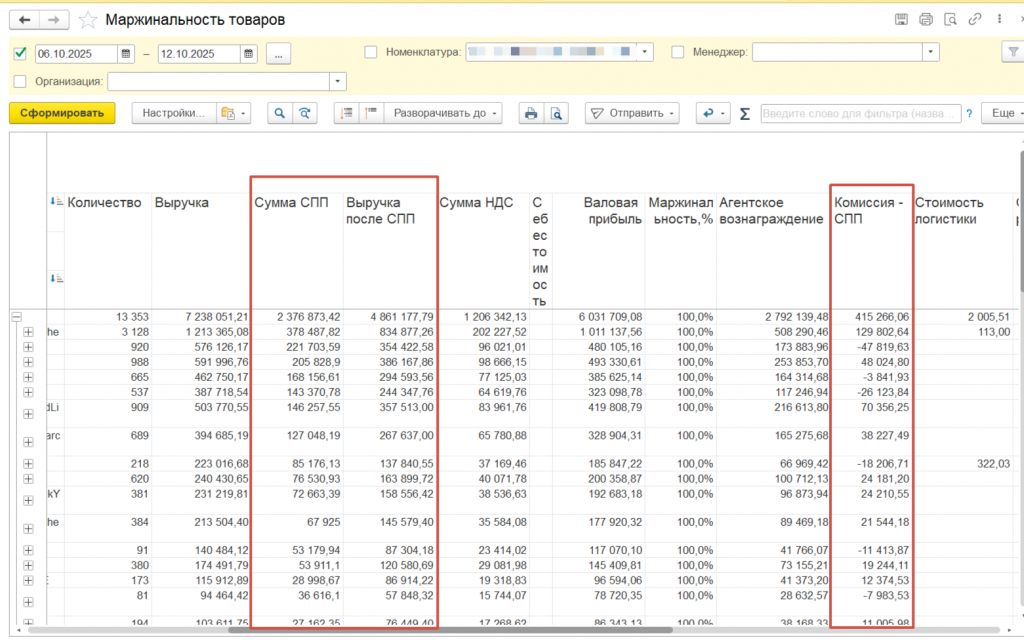
Task: Open the Еще menu
Action: coord(1001,113)
